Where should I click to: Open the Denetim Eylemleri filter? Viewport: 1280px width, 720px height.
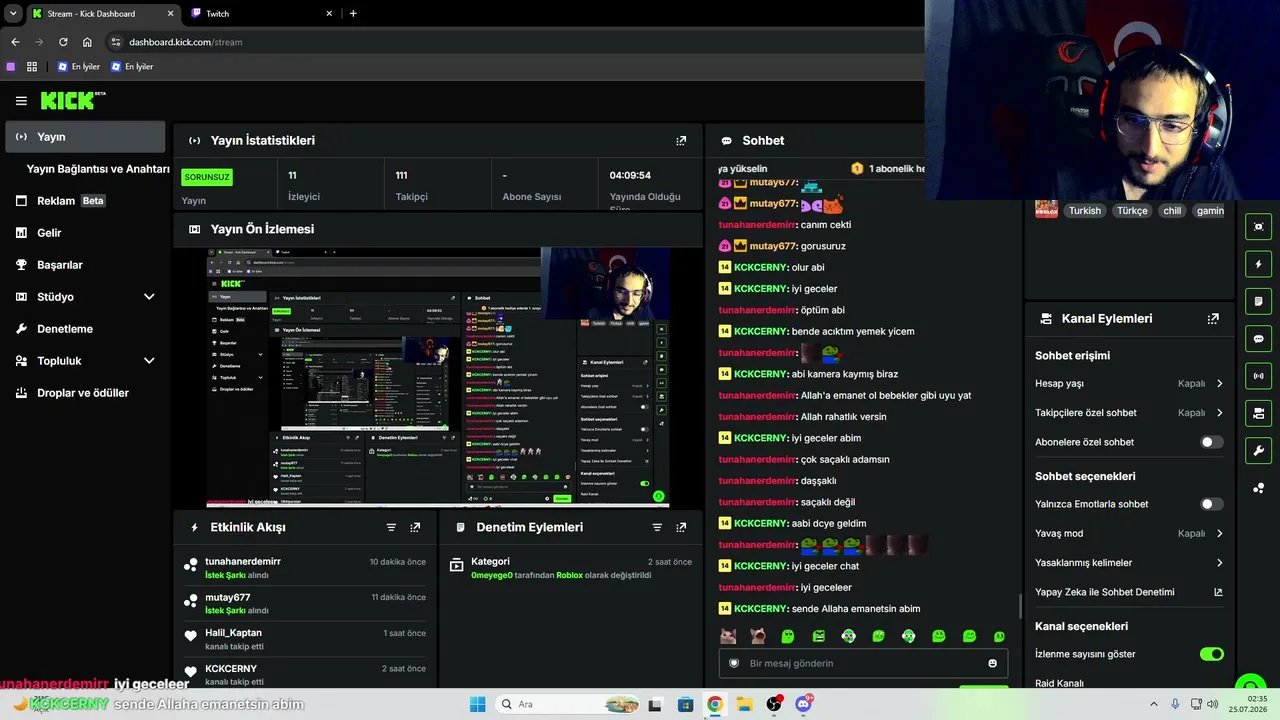coord(657,527)
